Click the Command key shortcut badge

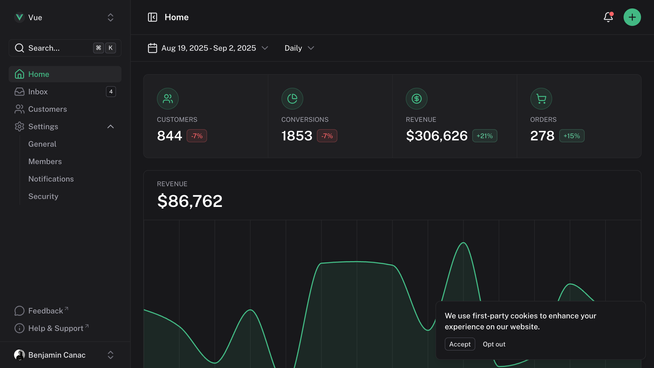[x=98, y=48]
